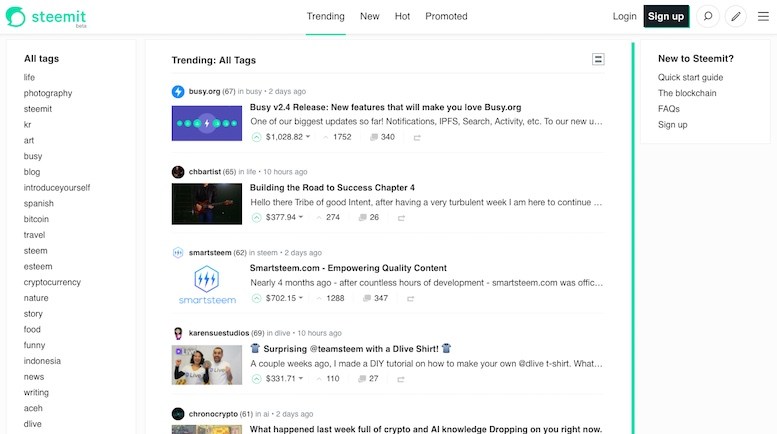Filter by the photography tag
Screen dimensions: 777x434
(x=48, y=93)
